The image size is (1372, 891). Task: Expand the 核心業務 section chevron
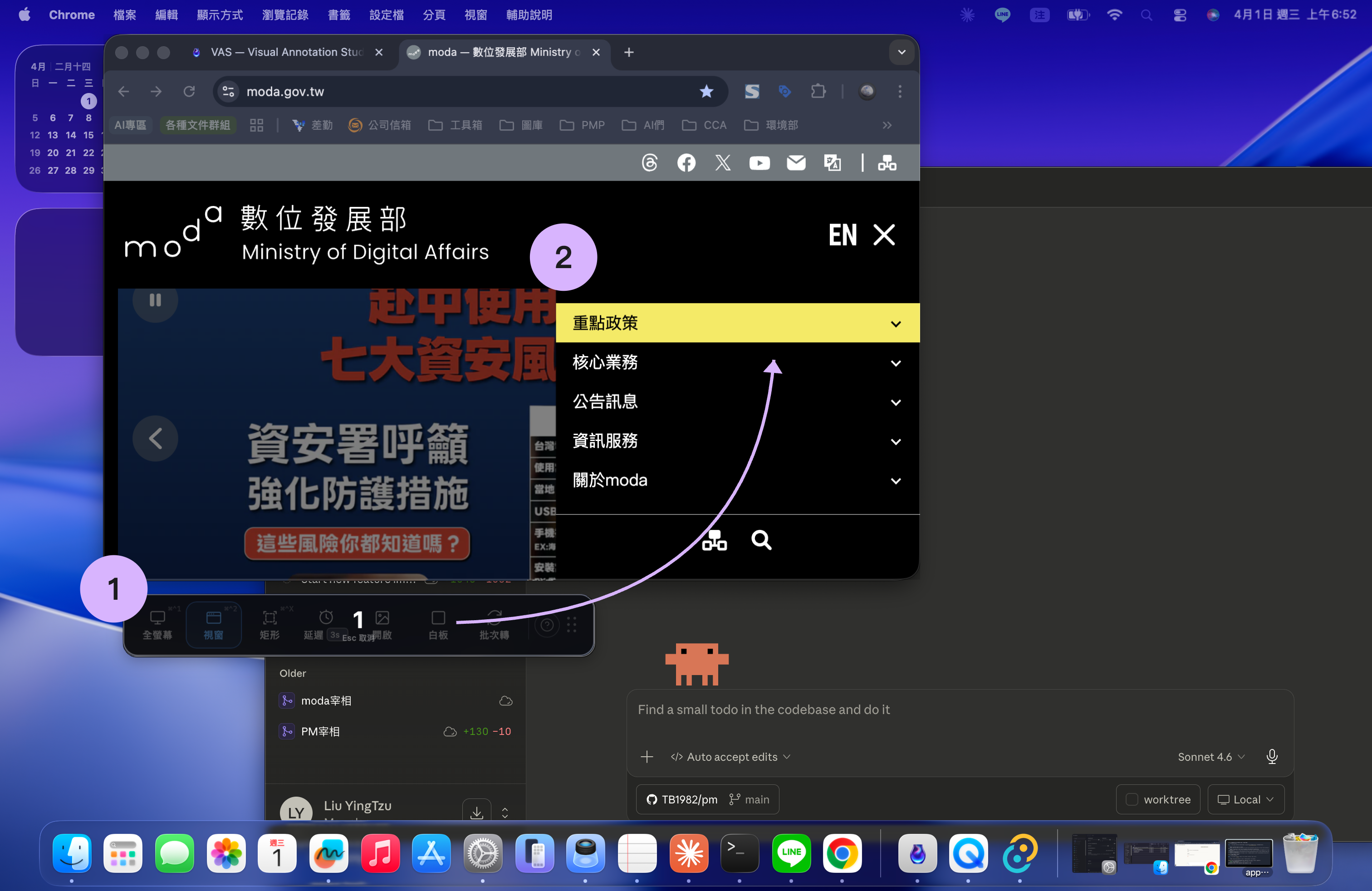coord(895,363)
